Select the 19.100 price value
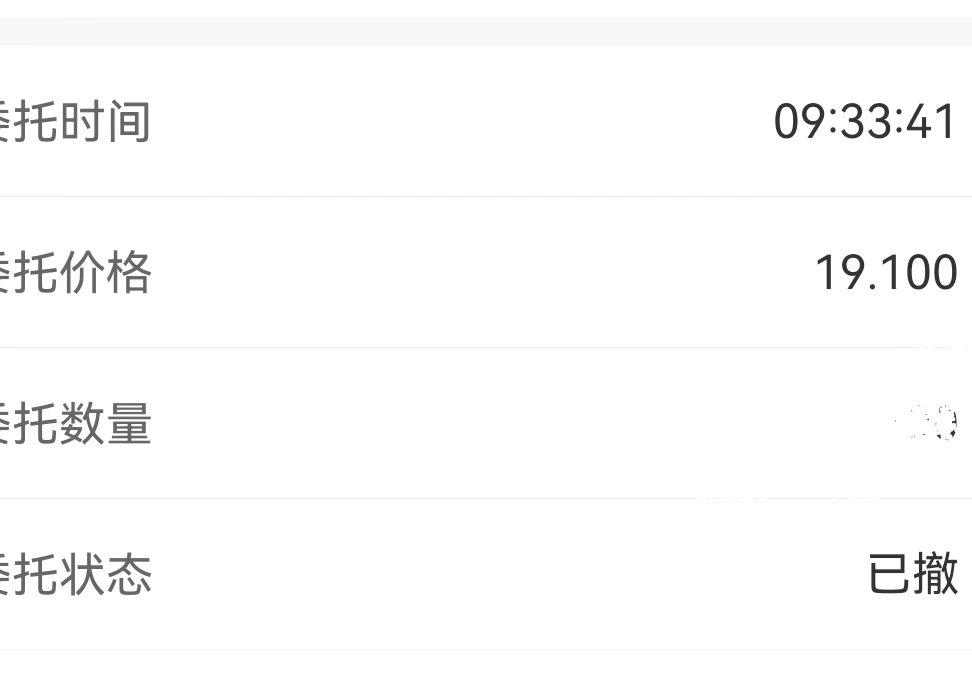The height and width of the screenshot is (687, 972). (x=886, y=273)
